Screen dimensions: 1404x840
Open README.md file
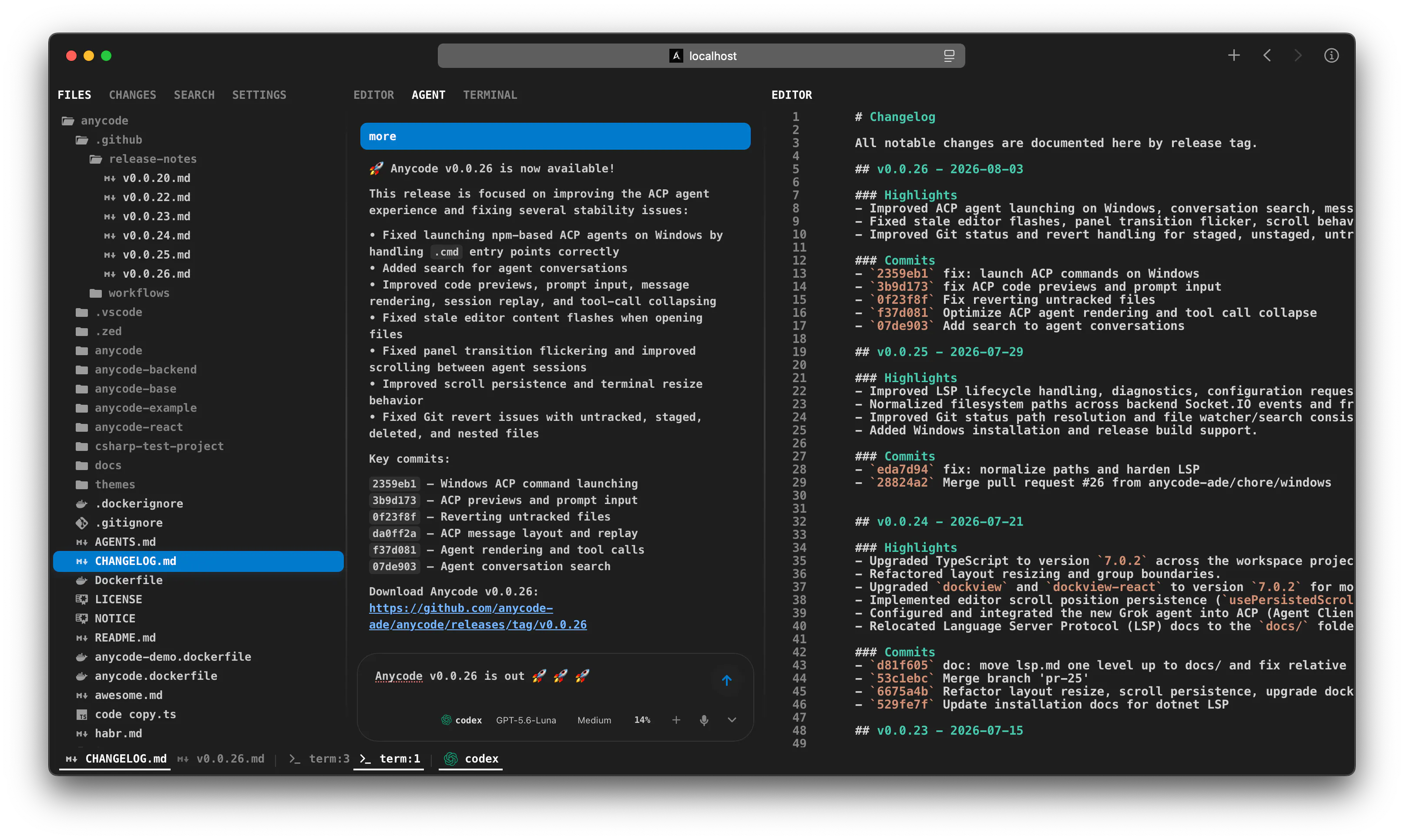116,638
